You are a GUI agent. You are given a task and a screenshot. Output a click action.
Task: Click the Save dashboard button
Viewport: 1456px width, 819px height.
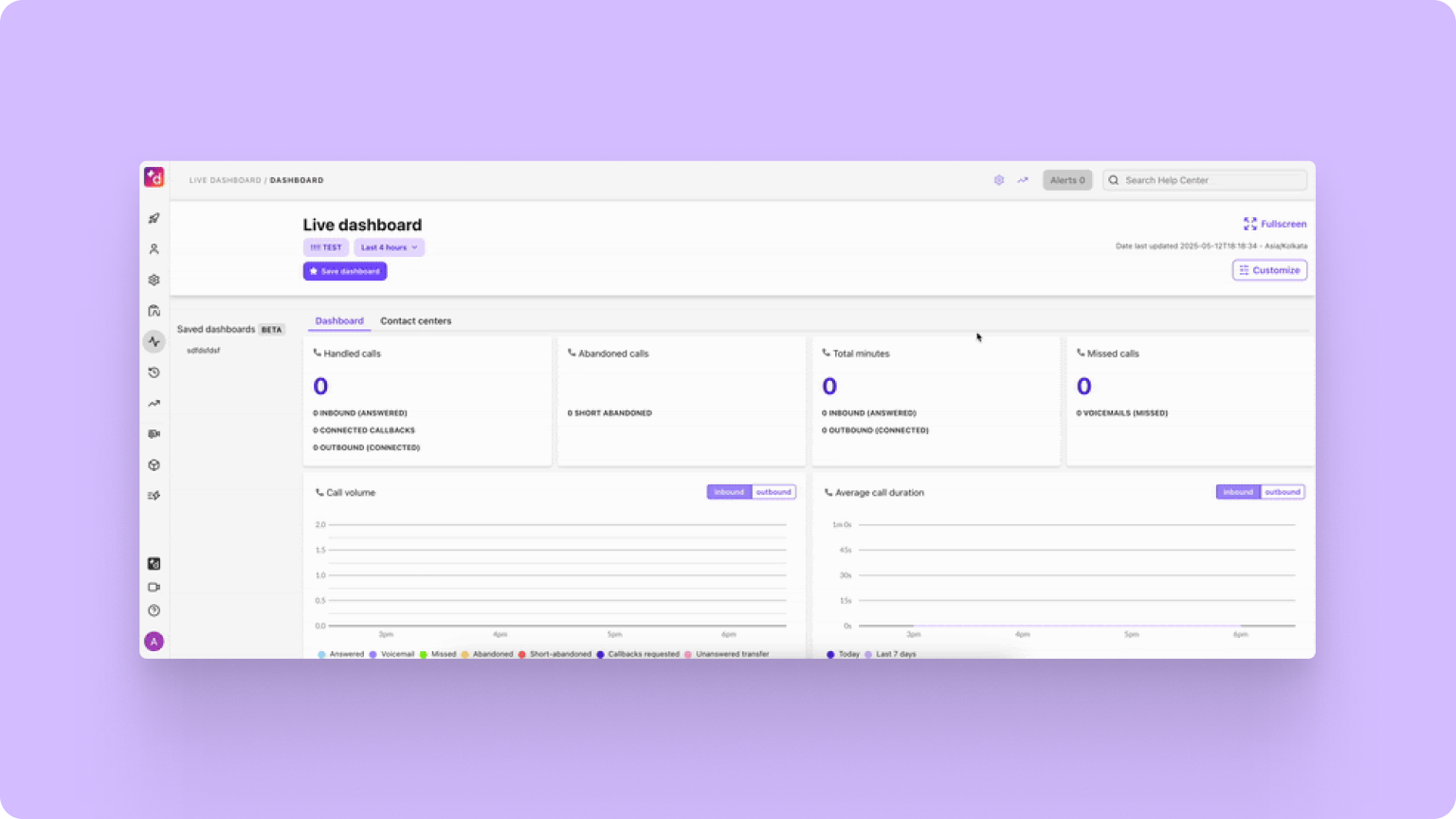345,271
